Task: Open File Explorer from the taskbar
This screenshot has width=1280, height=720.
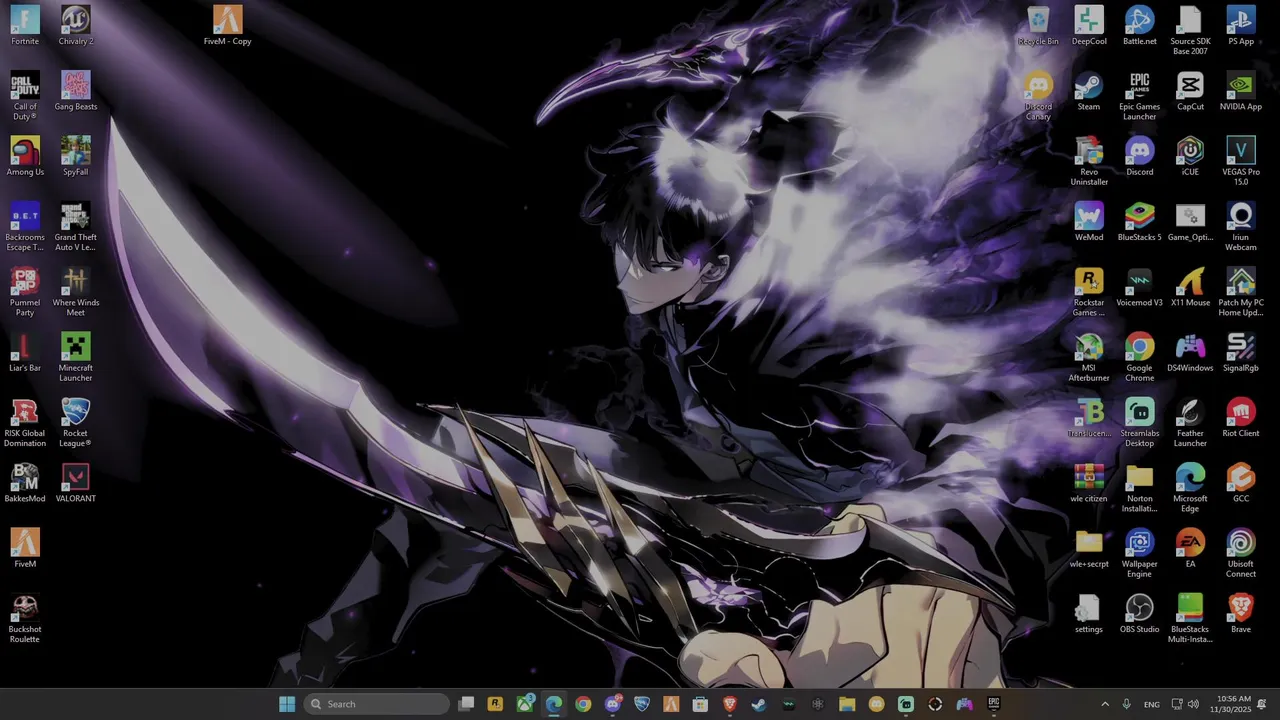Action: 847,704
